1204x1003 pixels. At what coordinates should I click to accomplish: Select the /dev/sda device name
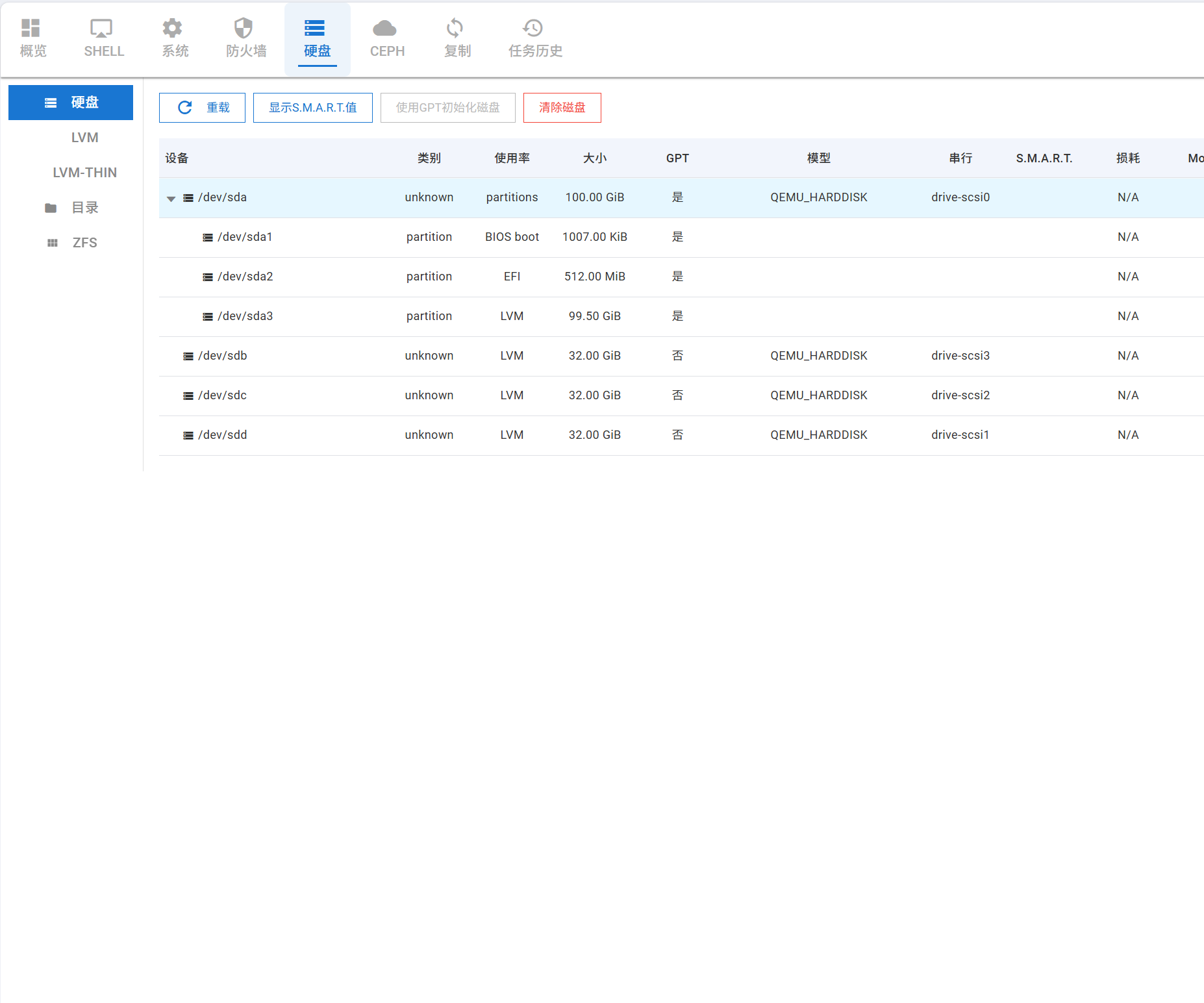[222, 197]
